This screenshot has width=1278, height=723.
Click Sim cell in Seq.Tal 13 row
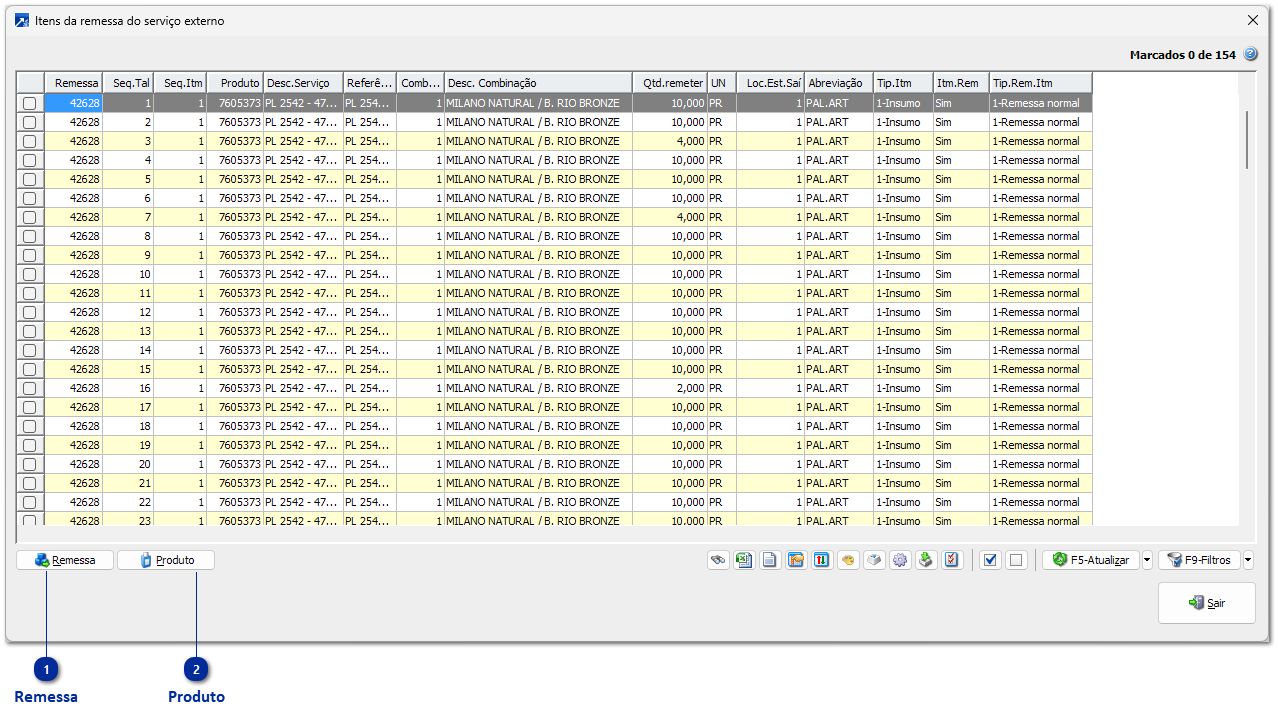[x=961, y=331]
